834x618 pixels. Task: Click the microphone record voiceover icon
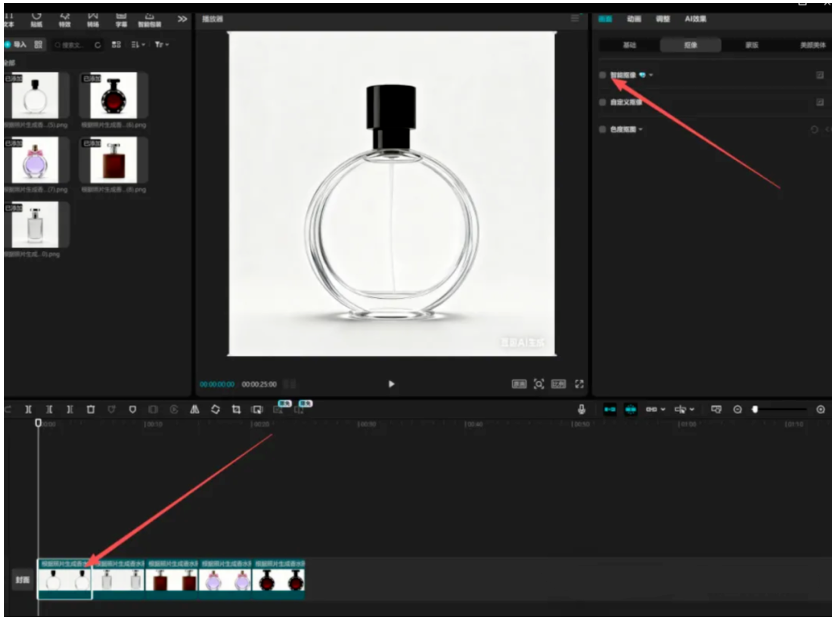pos(582,409)
